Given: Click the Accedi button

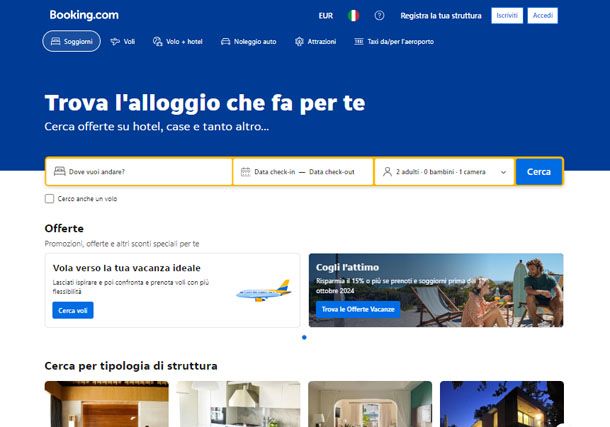Looking at the screenshot, I should (543, 16).
